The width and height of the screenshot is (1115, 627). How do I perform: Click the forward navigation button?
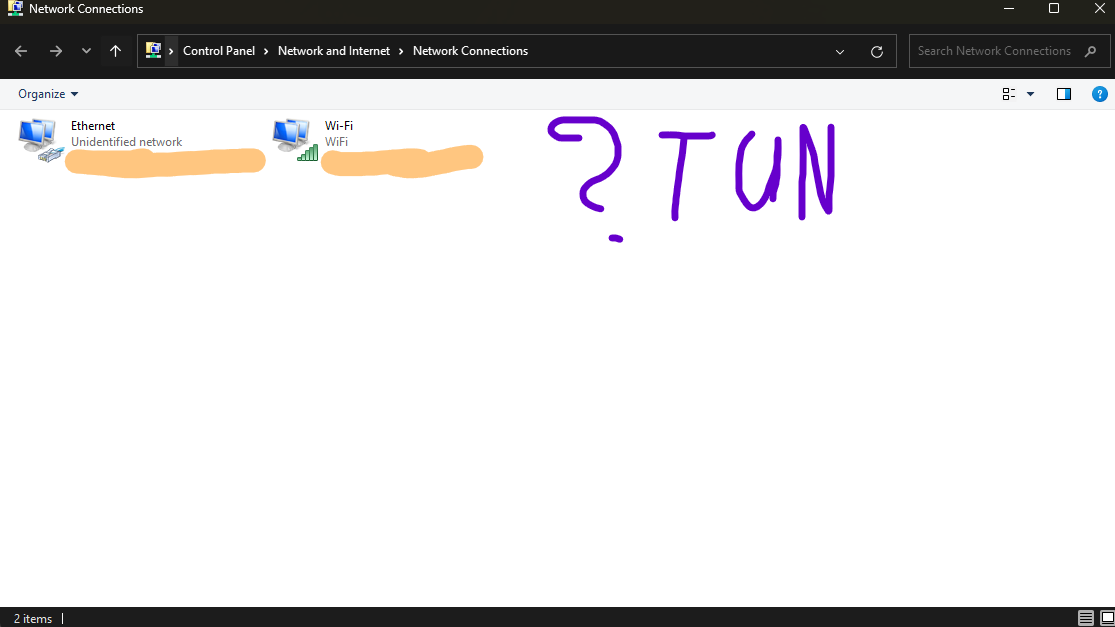pos(56,50)
